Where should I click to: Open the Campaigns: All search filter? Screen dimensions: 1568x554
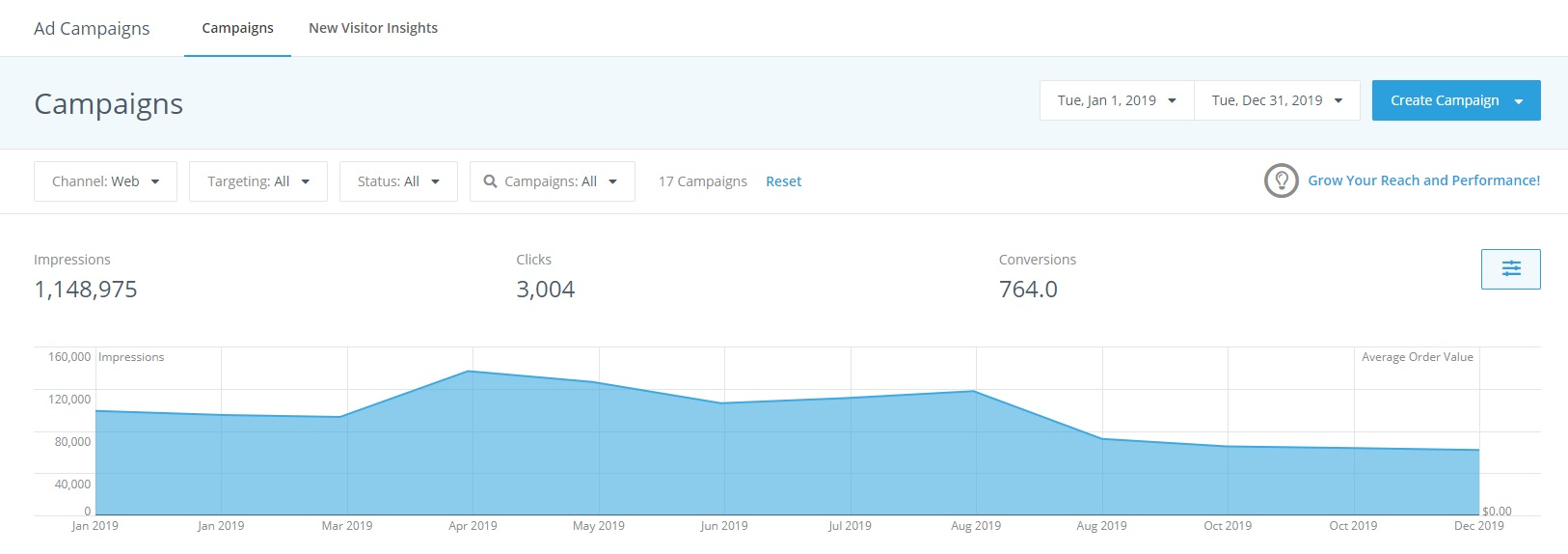coord(552,181)
